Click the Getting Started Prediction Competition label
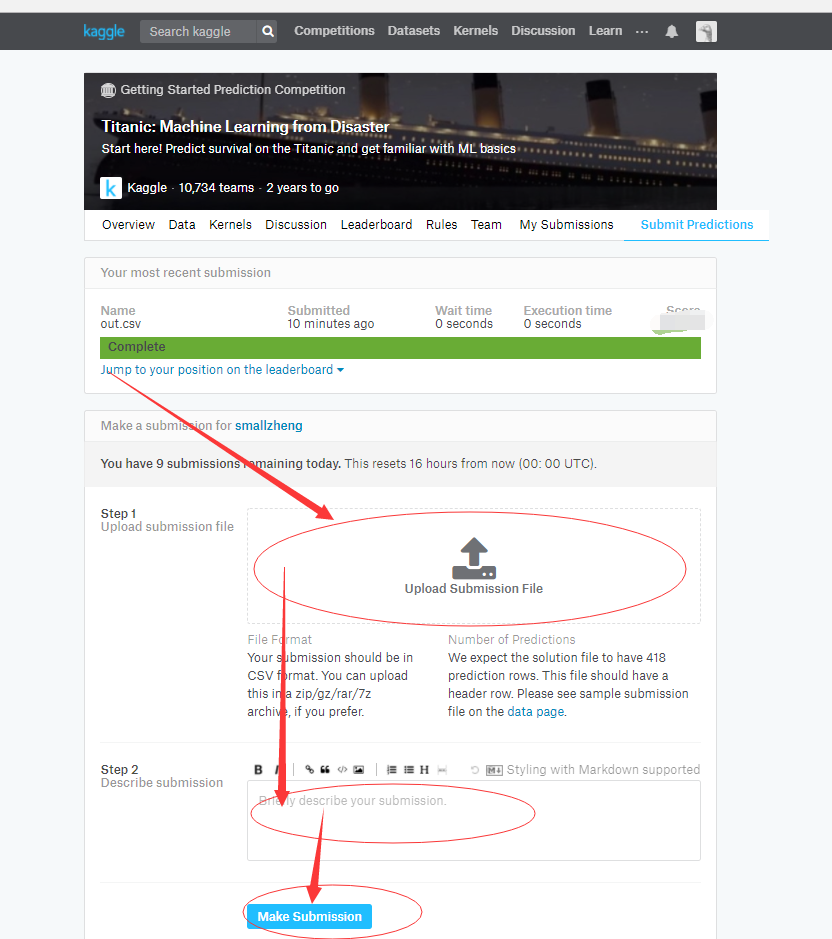This screenshot has width=832, height=939. [233, 90]
